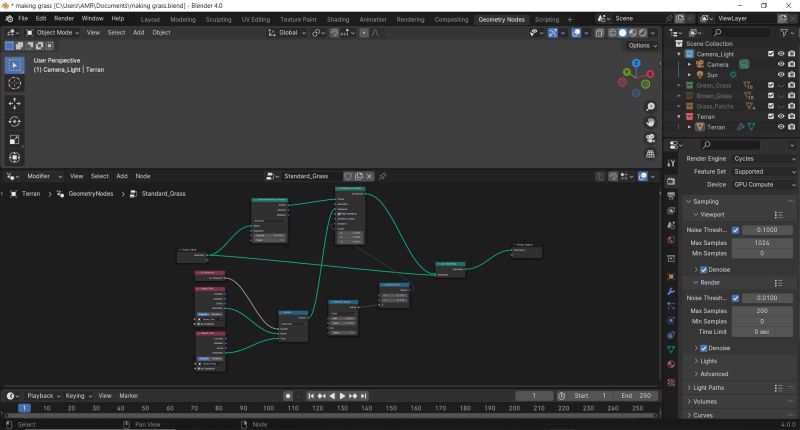Activate the Scale tool
Screen dimensions: 800x430
coord(14,140)
